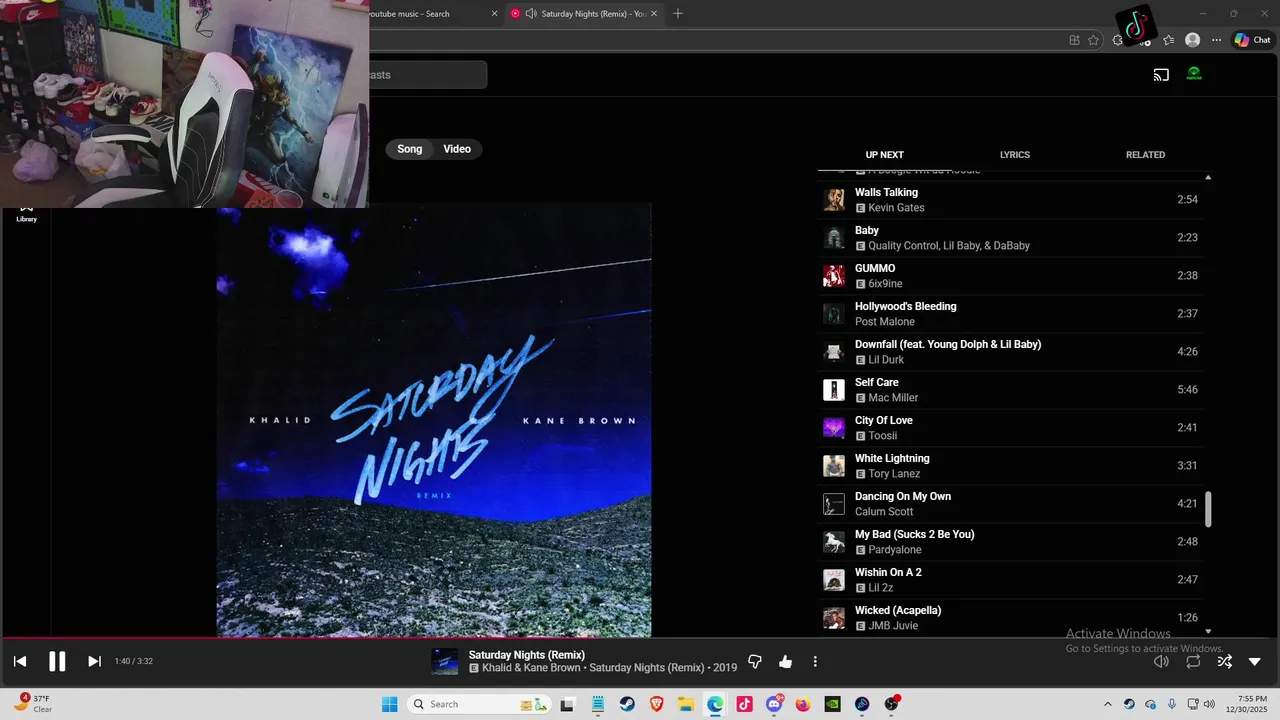Open the green account avatar menu

coord(1194,74)
